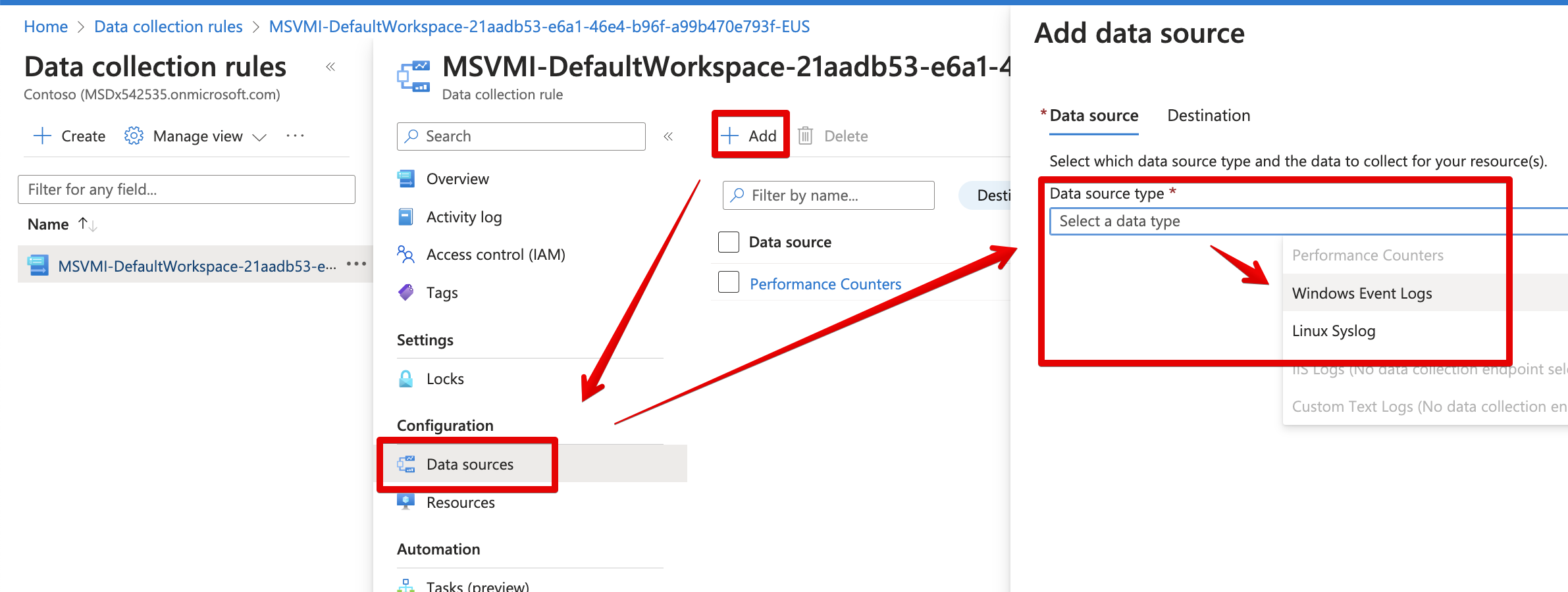Open Activity log in the resource menu
Screen dimensions: 1568x592
click(x=464, y=217)
